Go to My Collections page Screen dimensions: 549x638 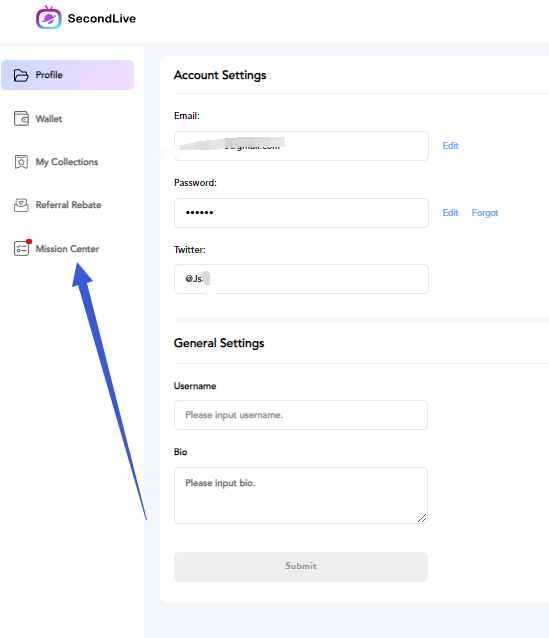68,162
